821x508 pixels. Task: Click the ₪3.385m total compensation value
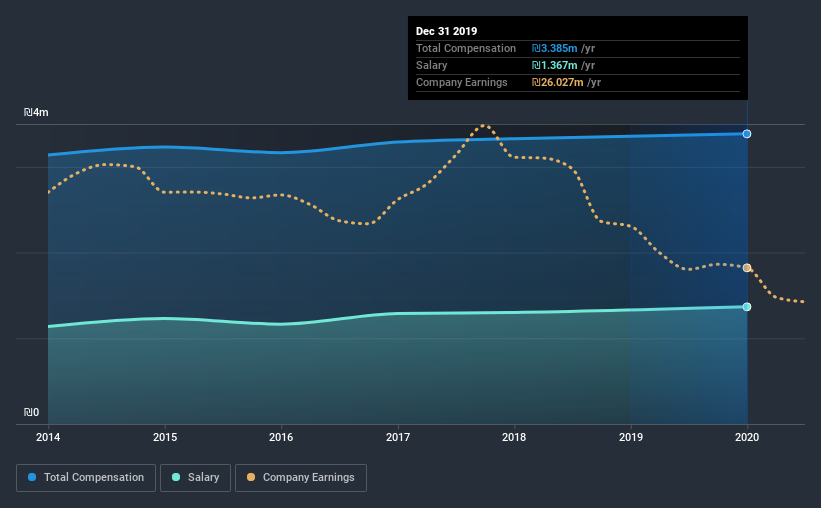[554, 48]
